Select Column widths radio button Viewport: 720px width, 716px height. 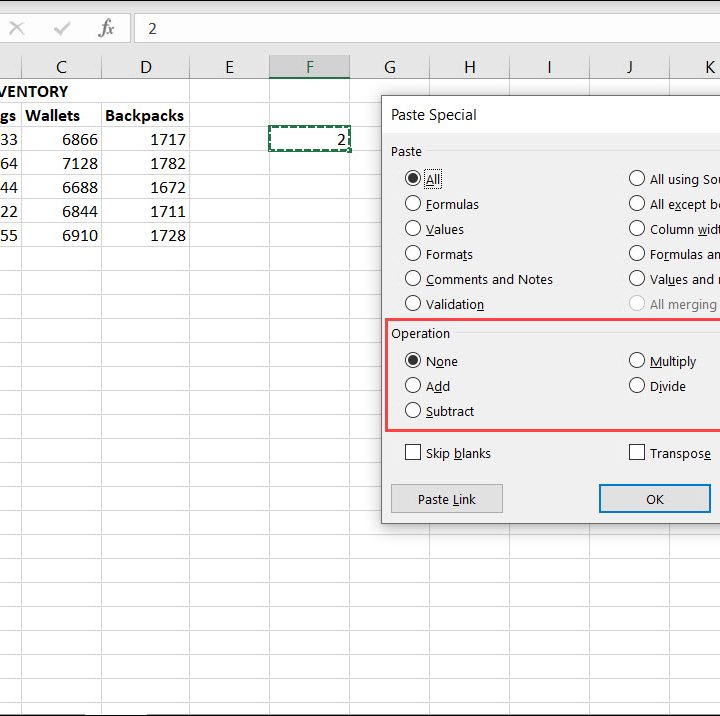coord(637,228)
